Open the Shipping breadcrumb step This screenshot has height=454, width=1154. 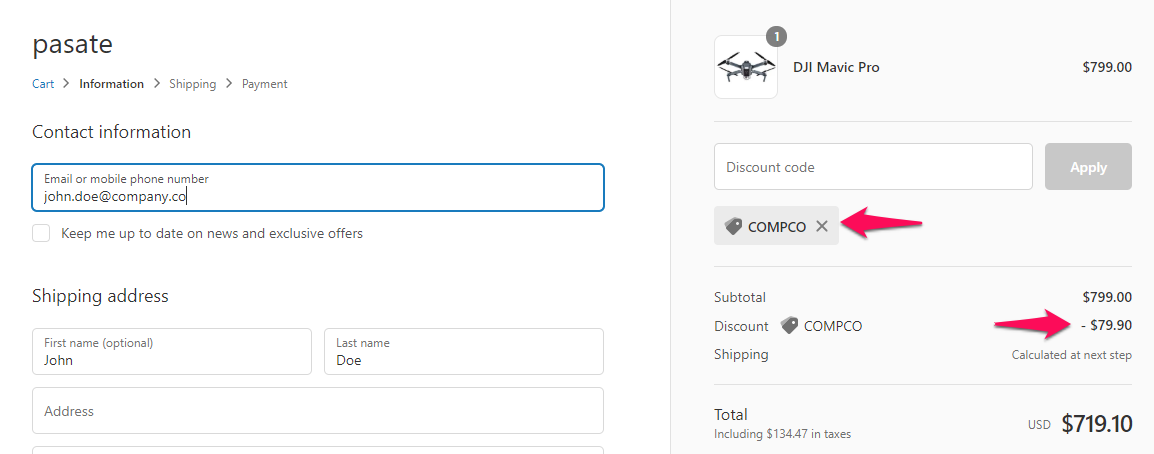point(192,84)
